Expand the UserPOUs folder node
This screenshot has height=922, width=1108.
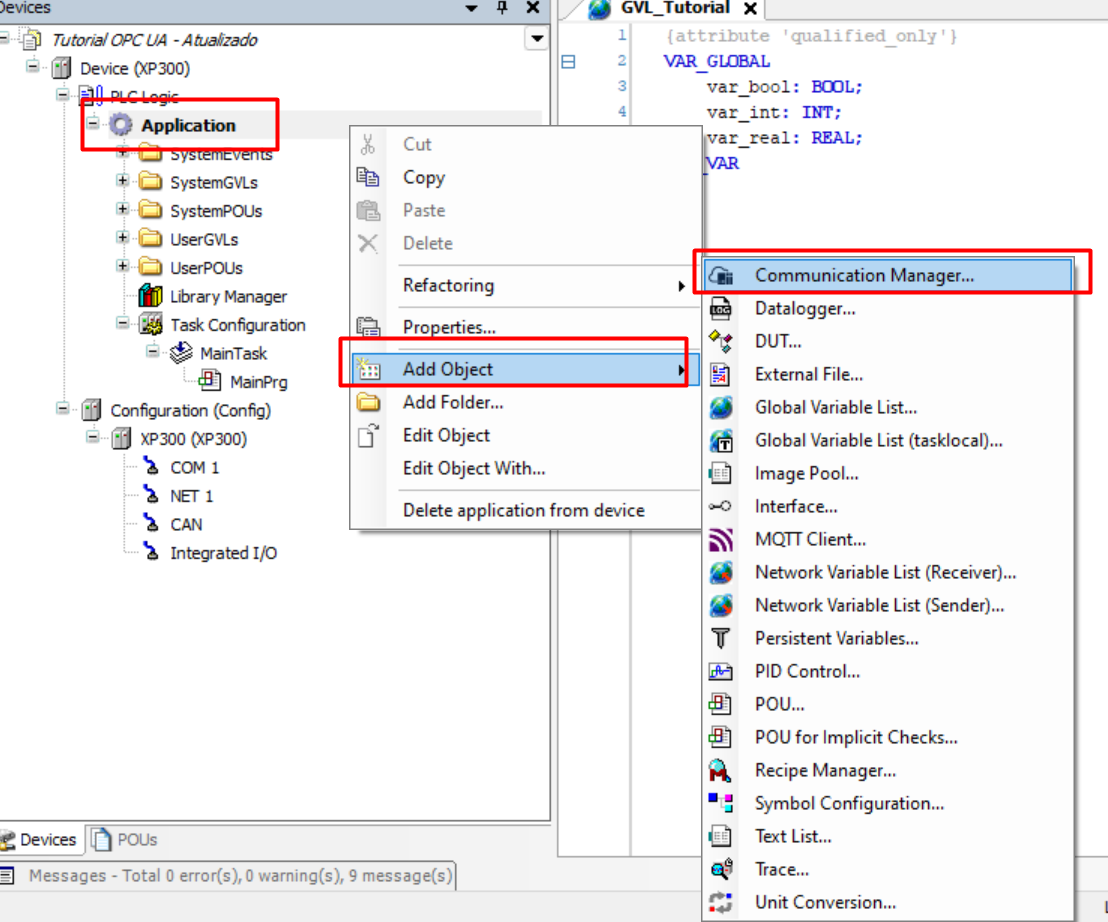pos(123,267)
